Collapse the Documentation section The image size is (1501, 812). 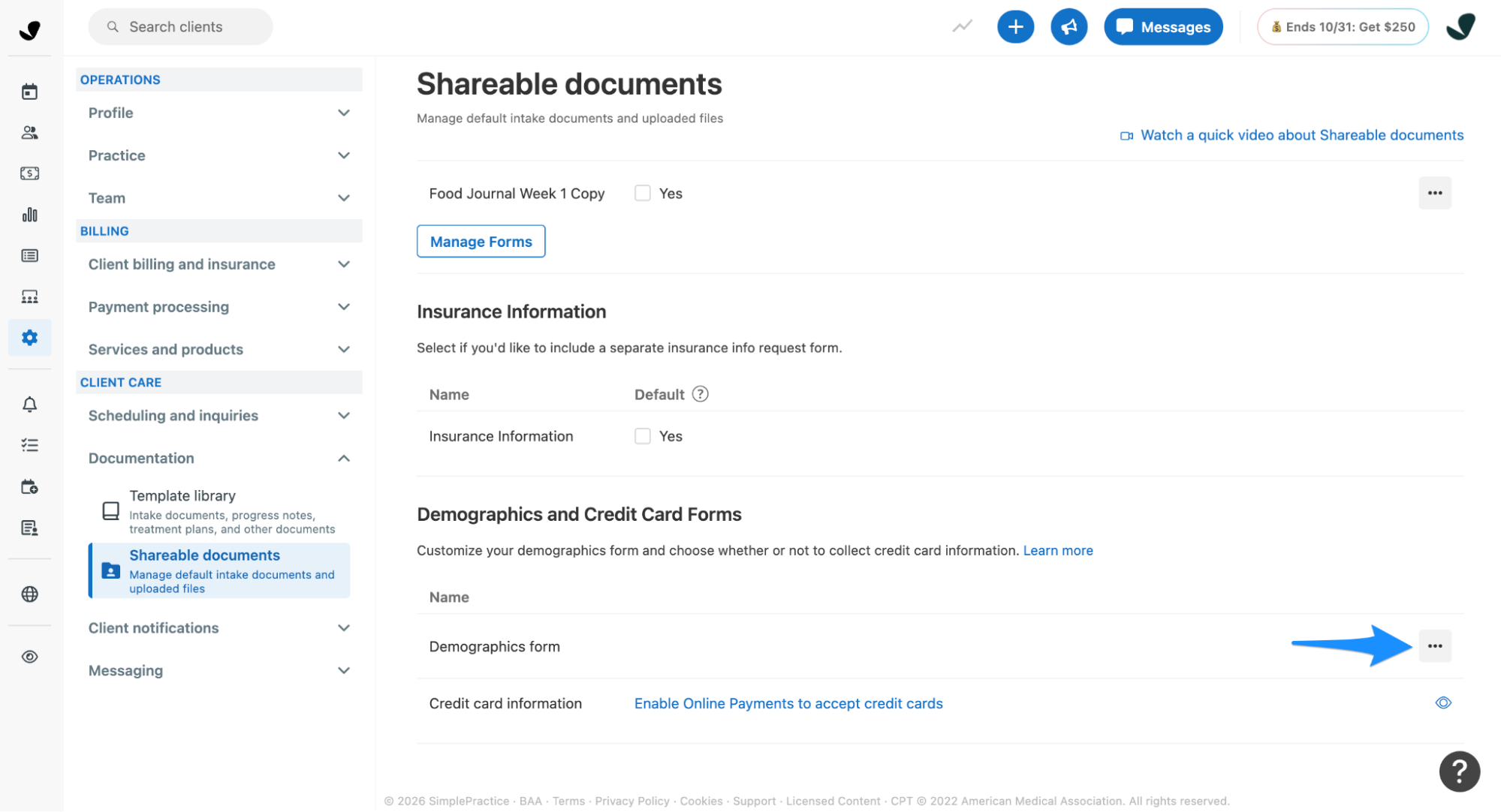(219, 458)
